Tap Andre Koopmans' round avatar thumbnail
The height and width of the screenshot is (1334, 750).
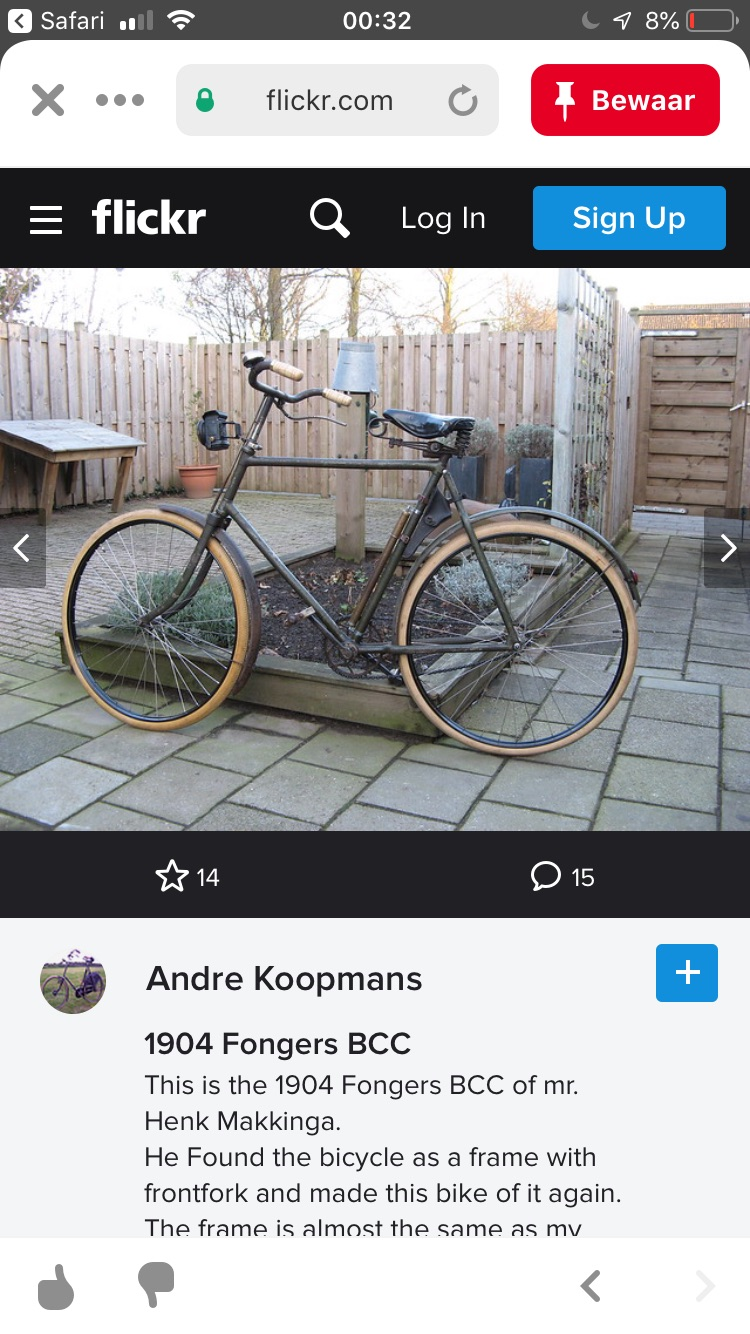(73, 981)
